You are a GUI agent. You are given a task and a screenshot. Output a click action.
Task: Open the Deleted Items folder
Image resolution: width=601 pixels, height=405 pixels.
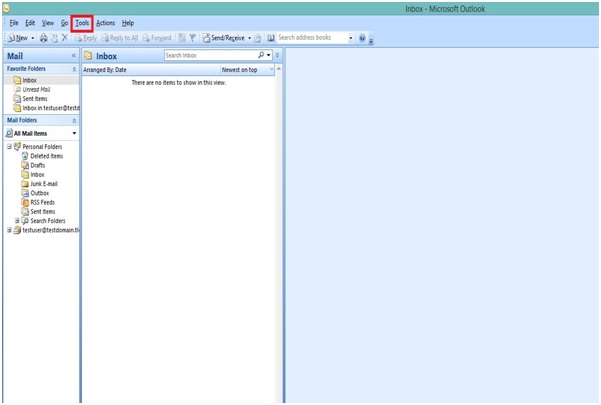pyautogui.click(x=42, y=156)
